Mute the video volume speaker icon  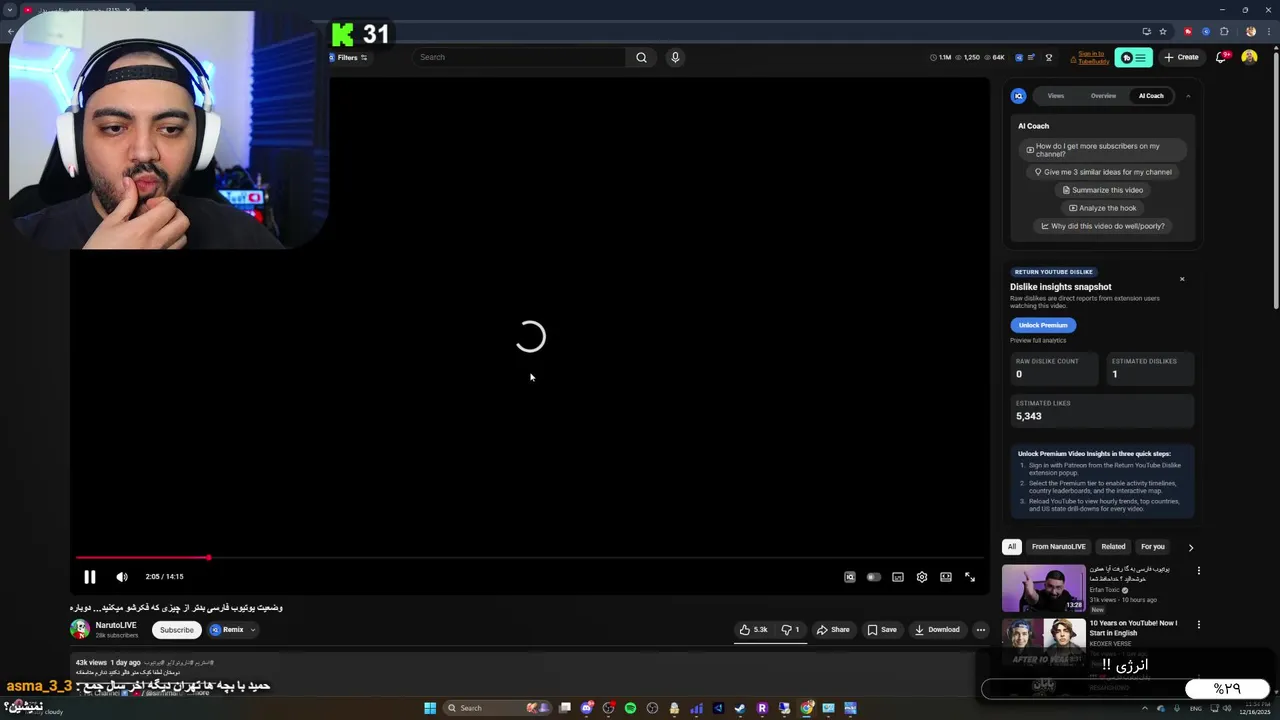[x=122, y=577]
